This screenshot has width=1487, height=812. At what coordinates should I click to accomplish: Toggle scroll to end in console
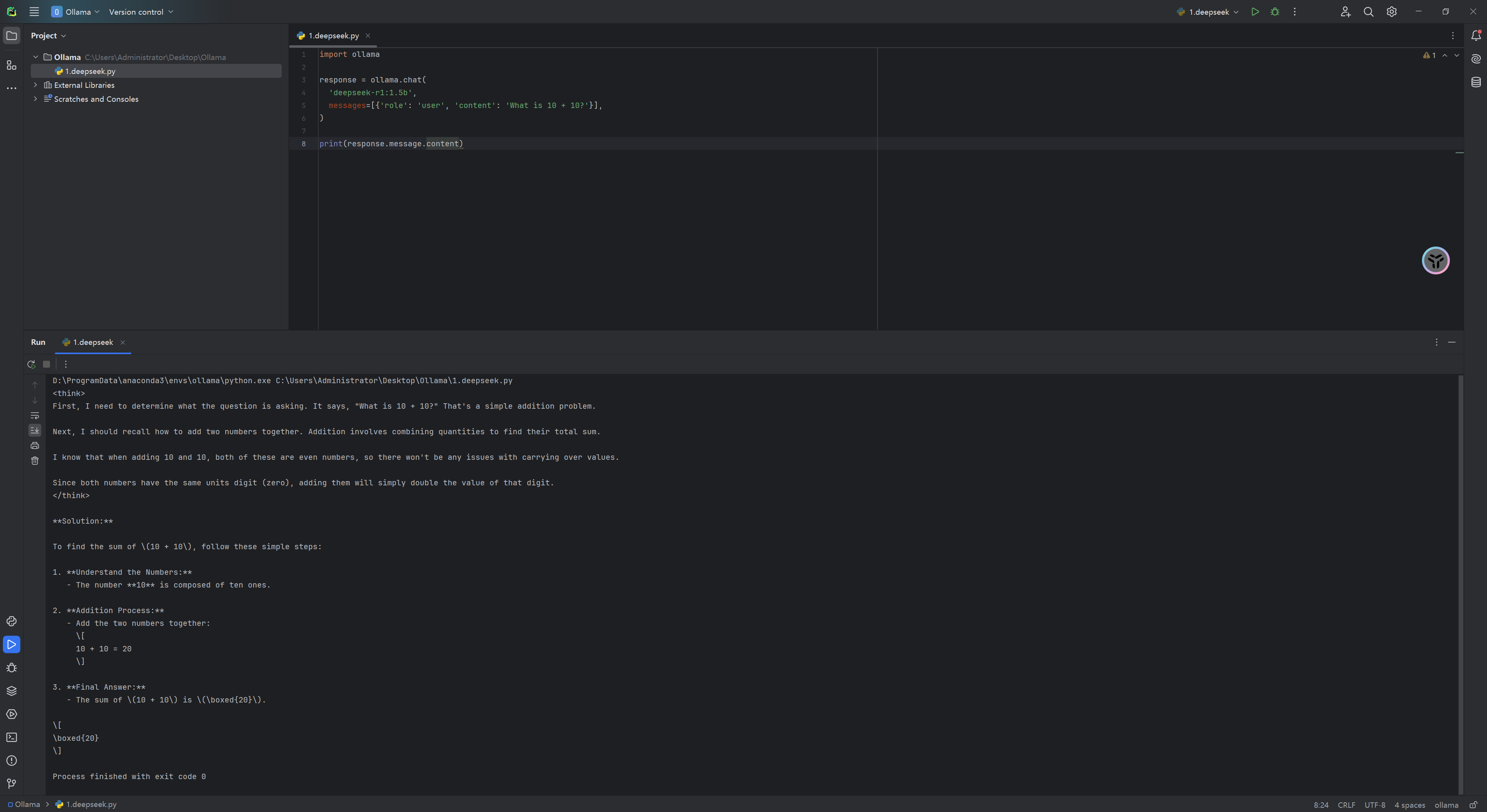point(34,430)
